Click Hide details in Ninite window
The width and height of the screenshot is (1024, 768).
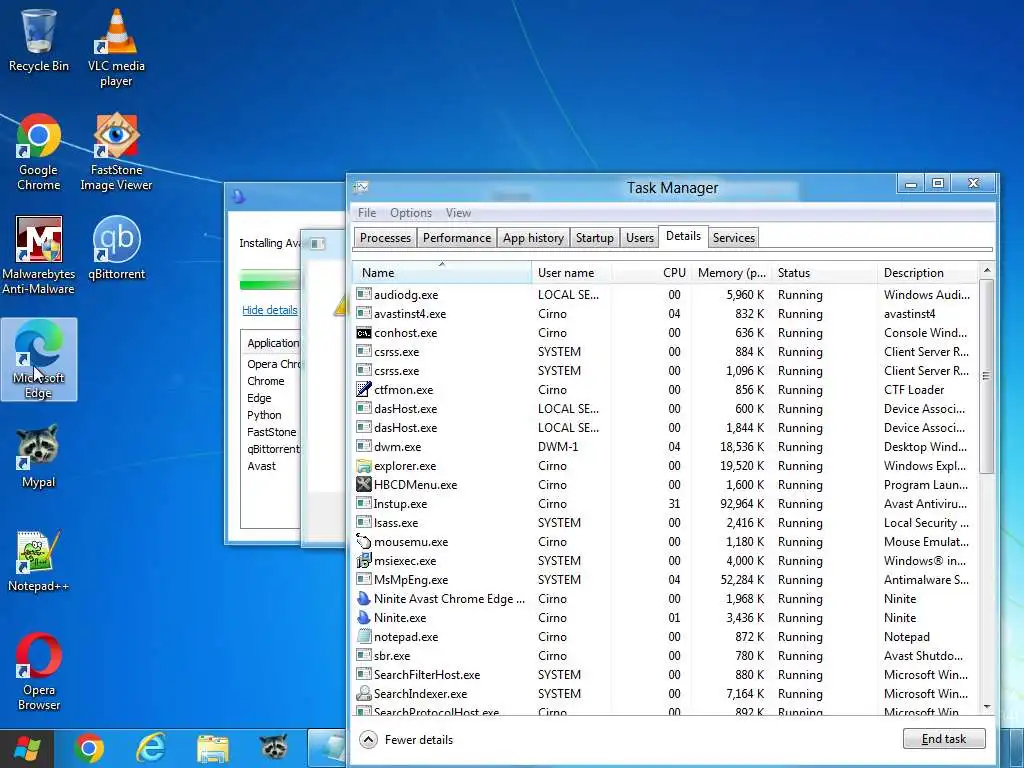coord(270,310)
